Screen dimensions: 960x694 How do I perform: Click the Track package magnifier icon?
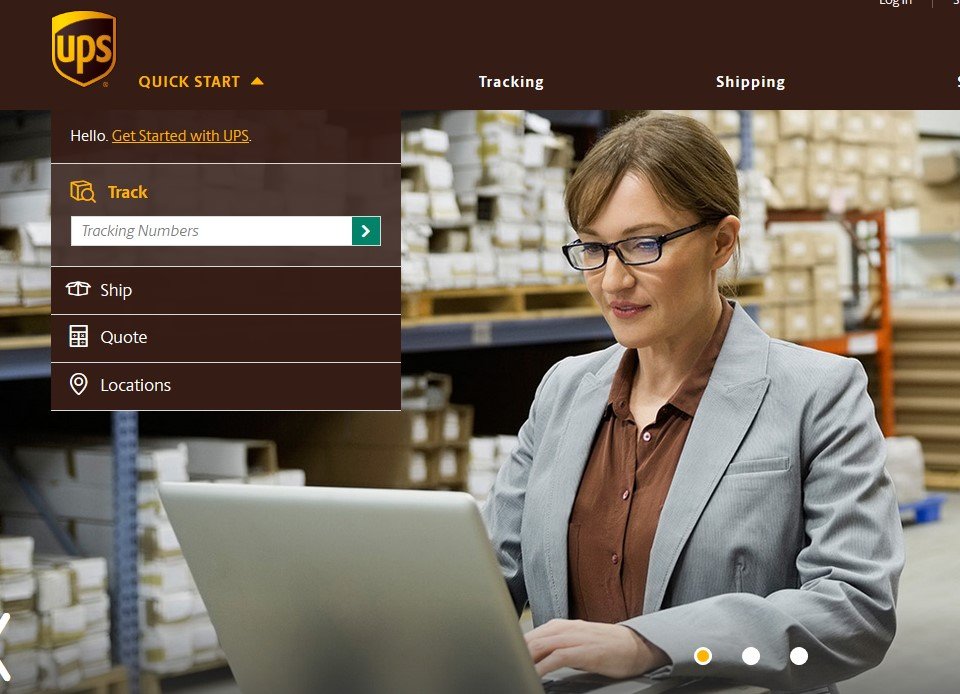pyautogui.click(x=83, y=192)
